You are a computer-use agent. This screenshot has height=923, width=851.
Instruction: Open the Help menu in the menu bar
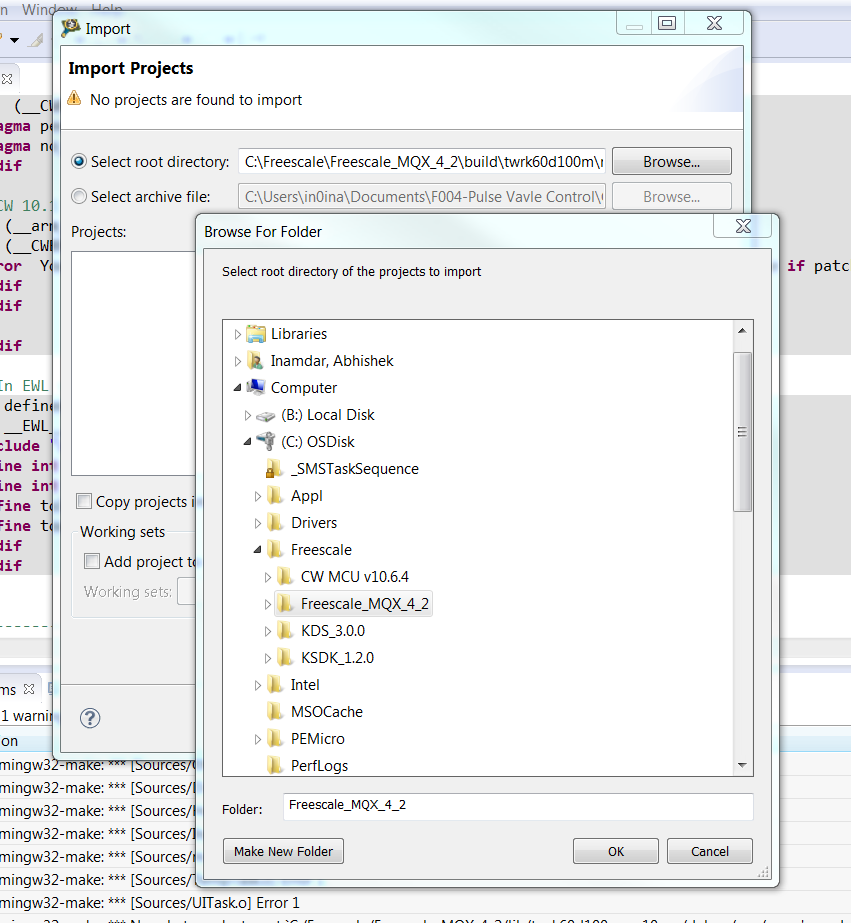[107, 8]
